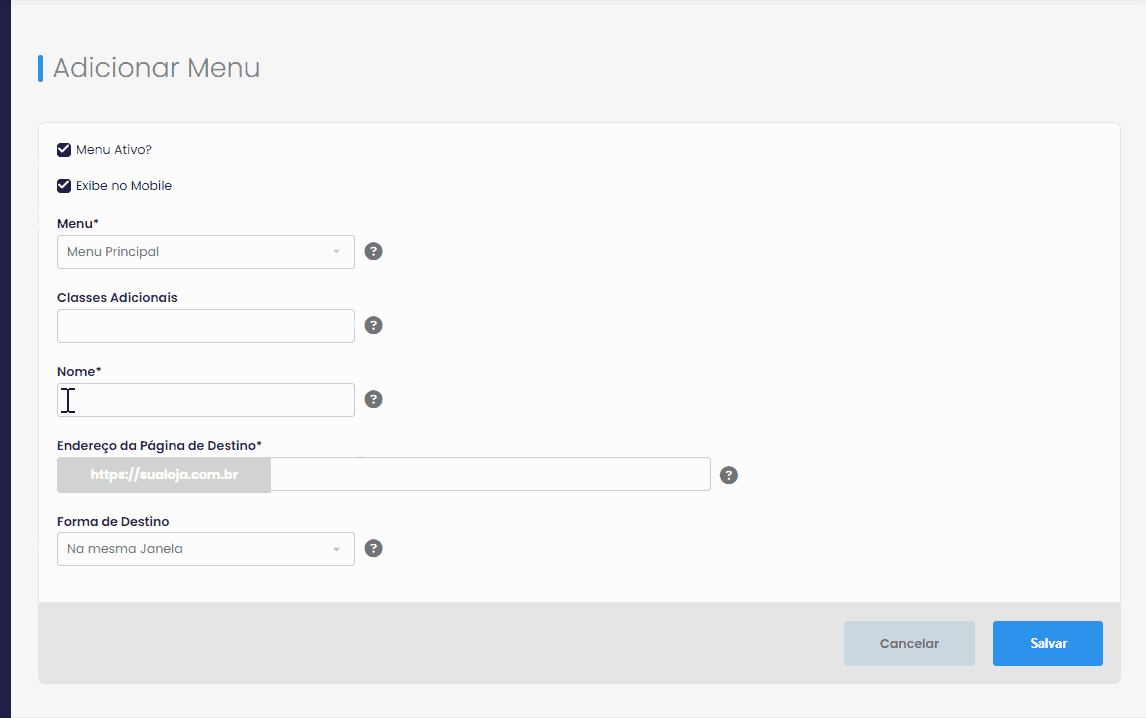Screen dimensions: 1146x718
Task: Open the Menu Principal dropdown
Action: (206, 252)
